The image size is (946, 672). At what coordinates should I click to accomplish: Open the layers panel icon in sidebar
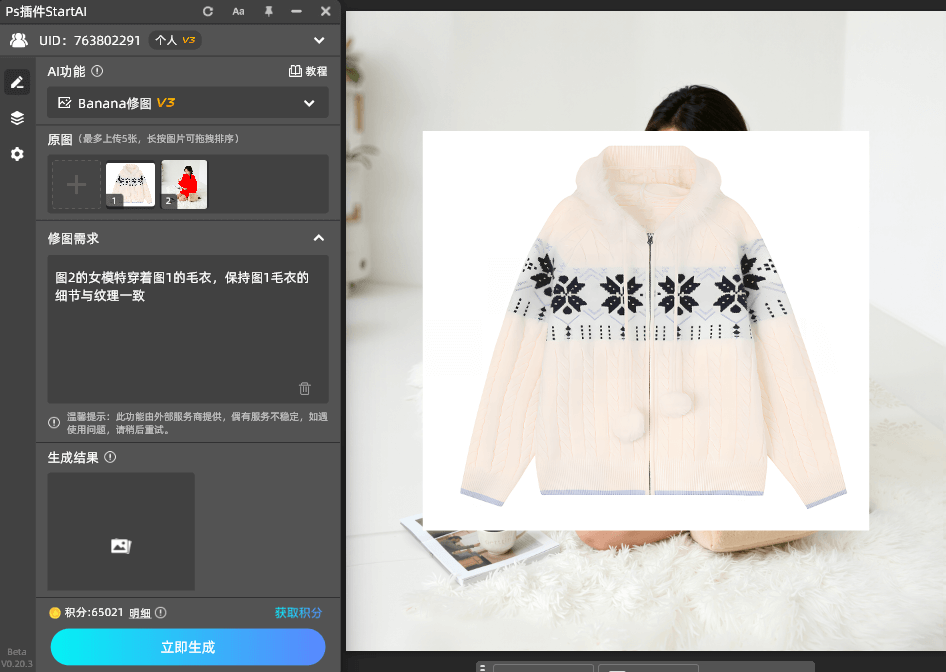click(x=17, y=117)
